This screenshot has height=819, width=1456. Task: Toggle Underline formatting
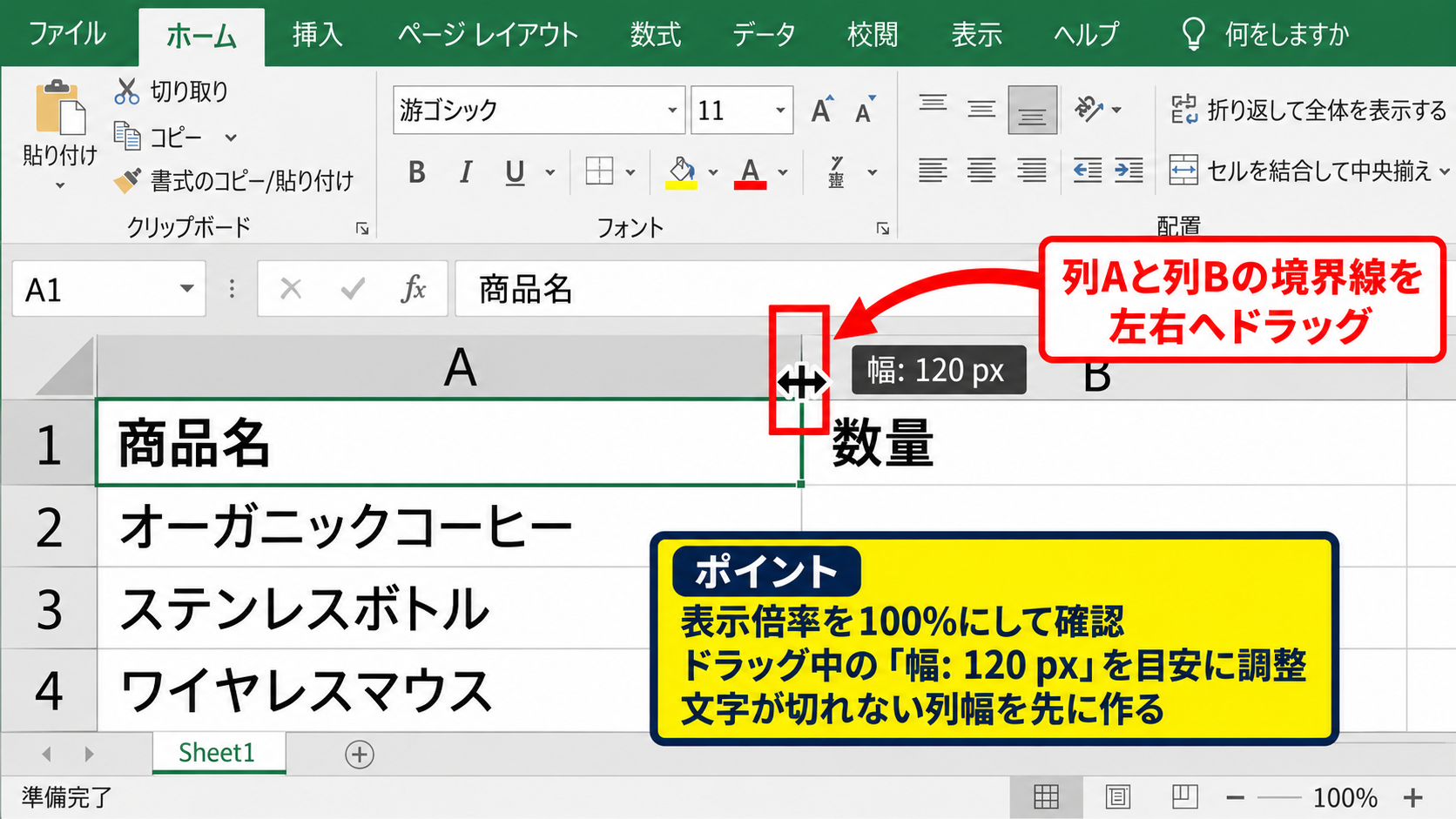click(515, 172)
